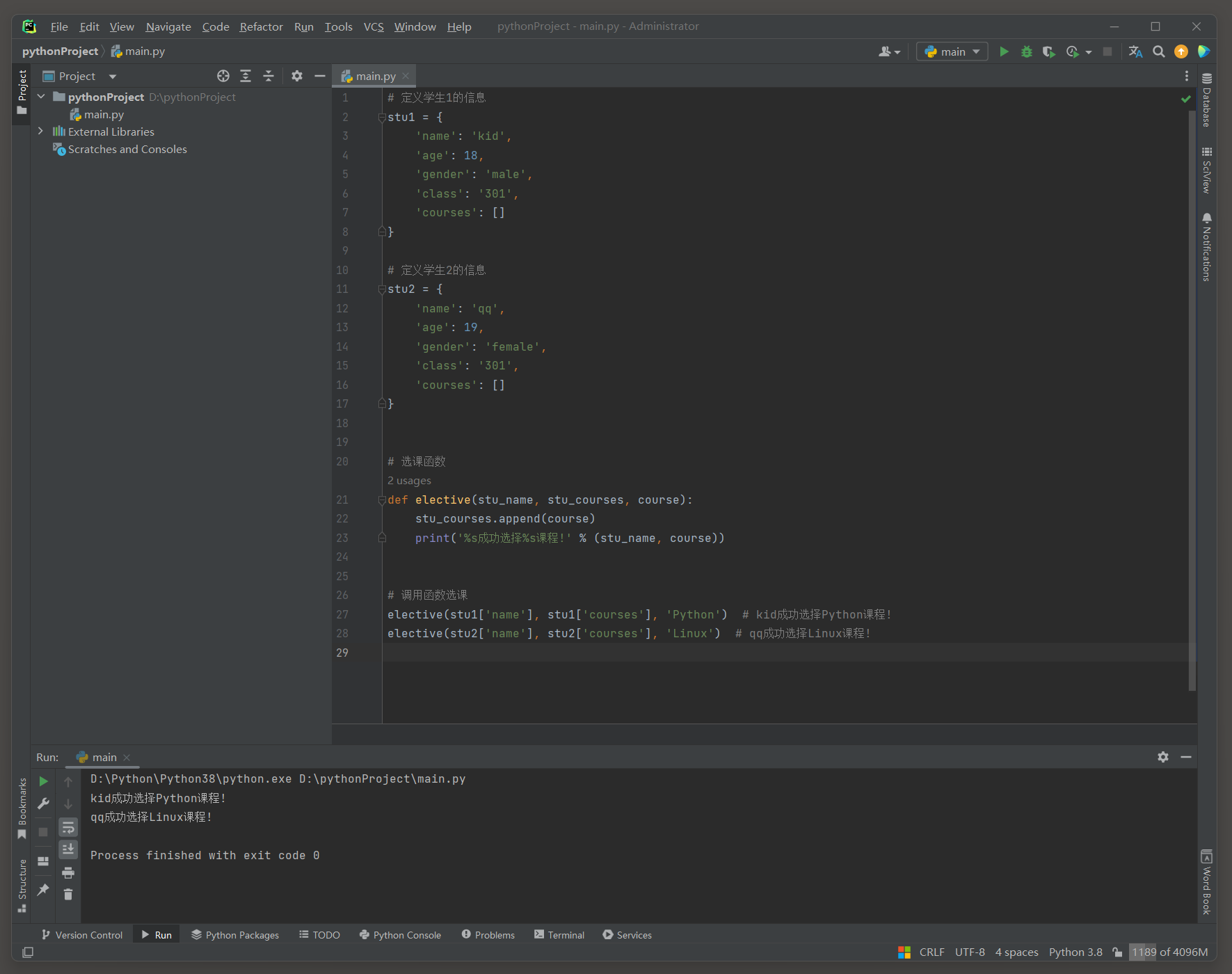Screen dimensions: 1232x974
Task: Minimize the Run tool window
Action: tap(1186, 756)
